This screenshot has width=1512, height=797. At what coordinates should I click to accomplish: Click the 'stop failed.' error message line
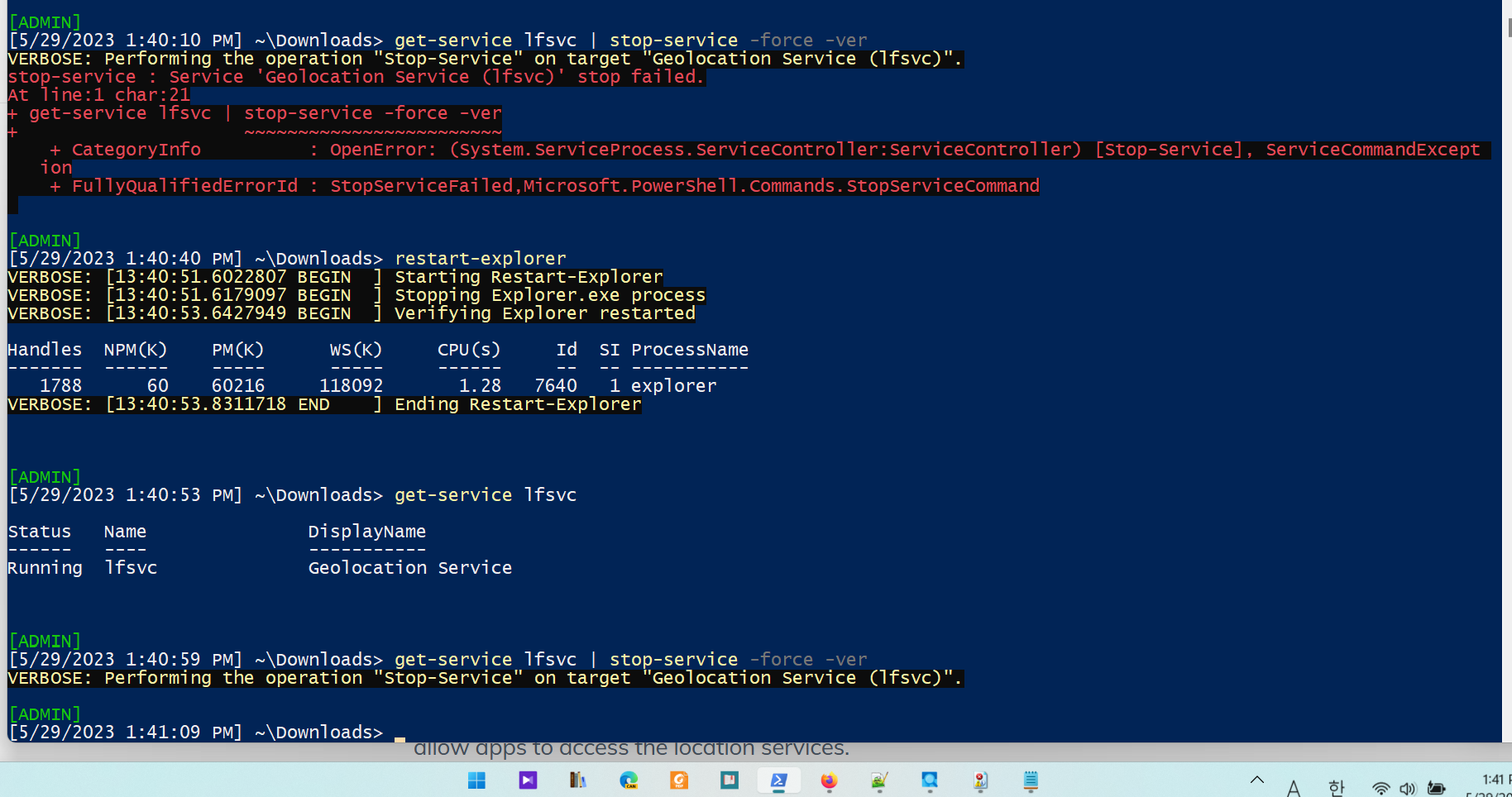356,77
